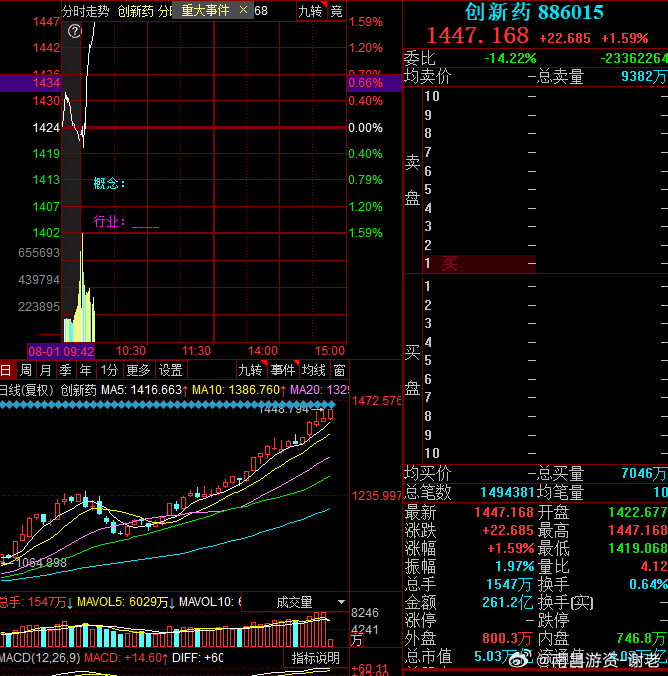Click the 窗 window button
Image resolution: width=668 pixels, height=676 pixels.
339,370
